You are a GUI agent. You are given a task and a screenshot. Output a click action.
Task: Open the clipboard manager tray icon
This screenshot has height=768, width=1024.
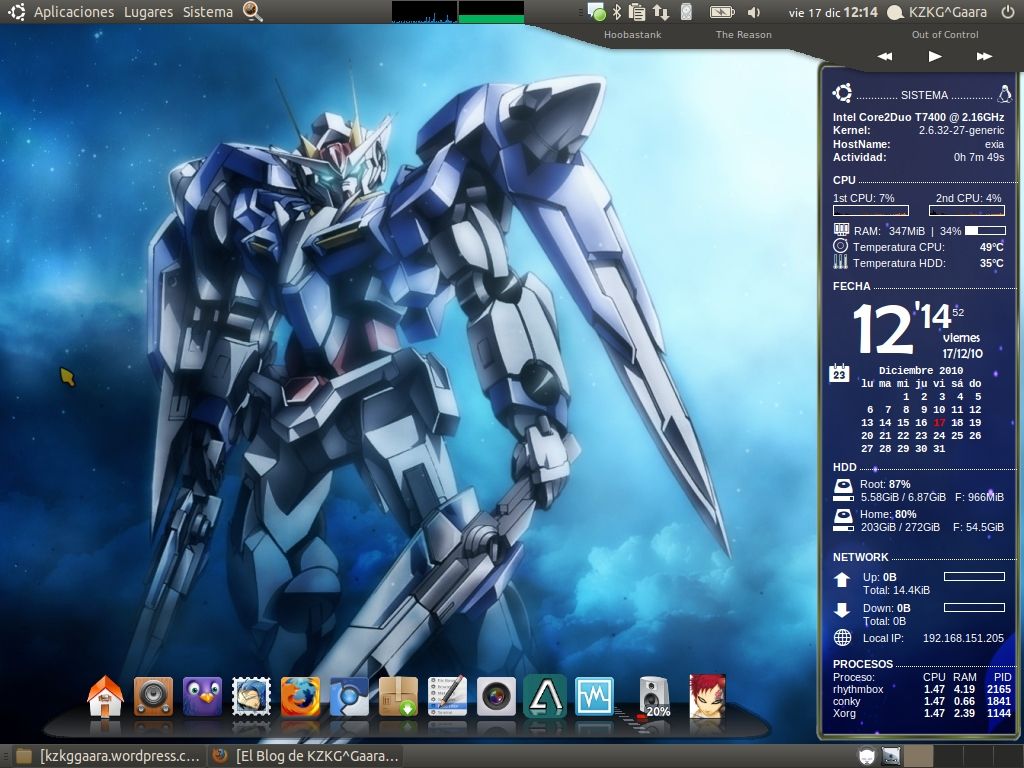637,12
